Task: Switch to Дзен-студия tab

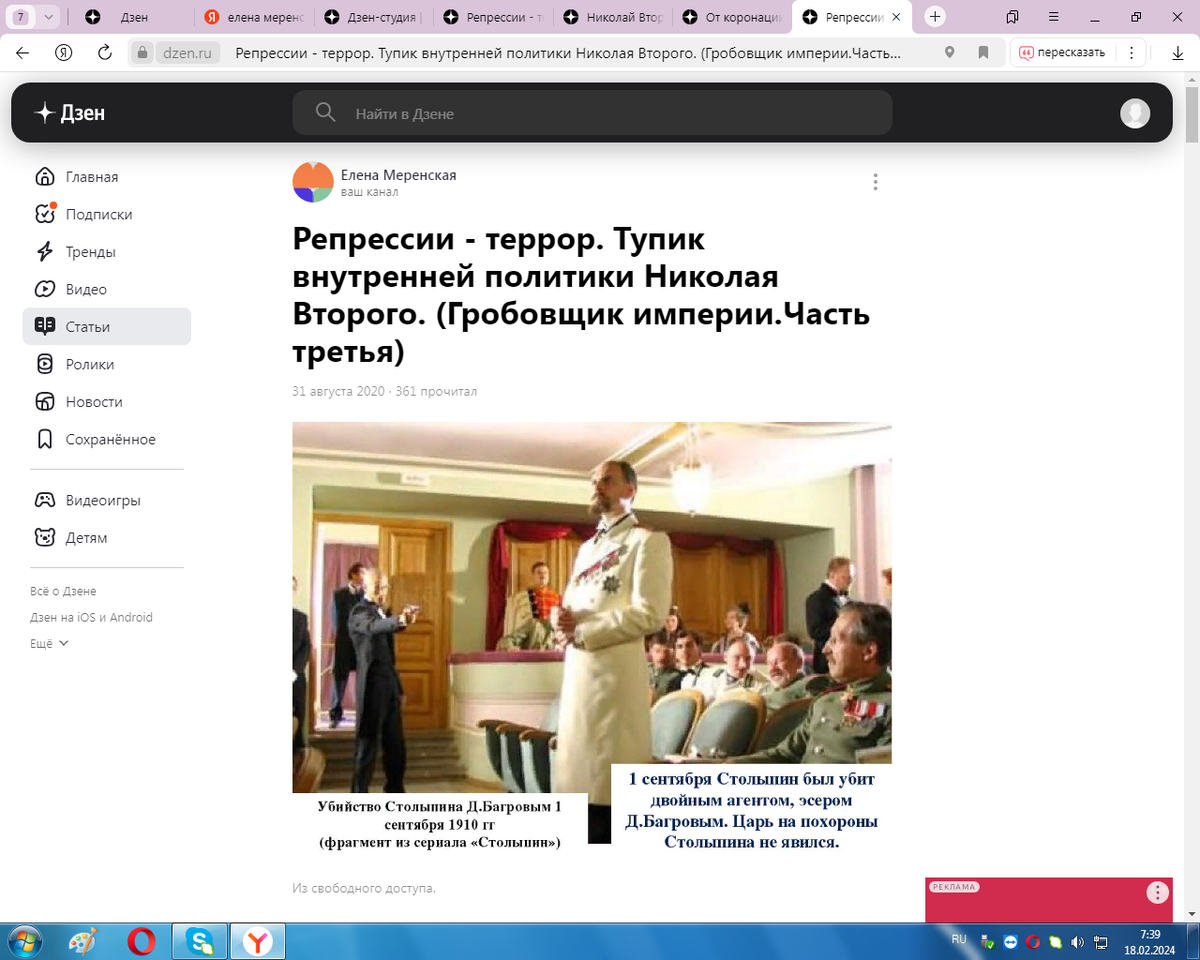Action: pos(373,17)
